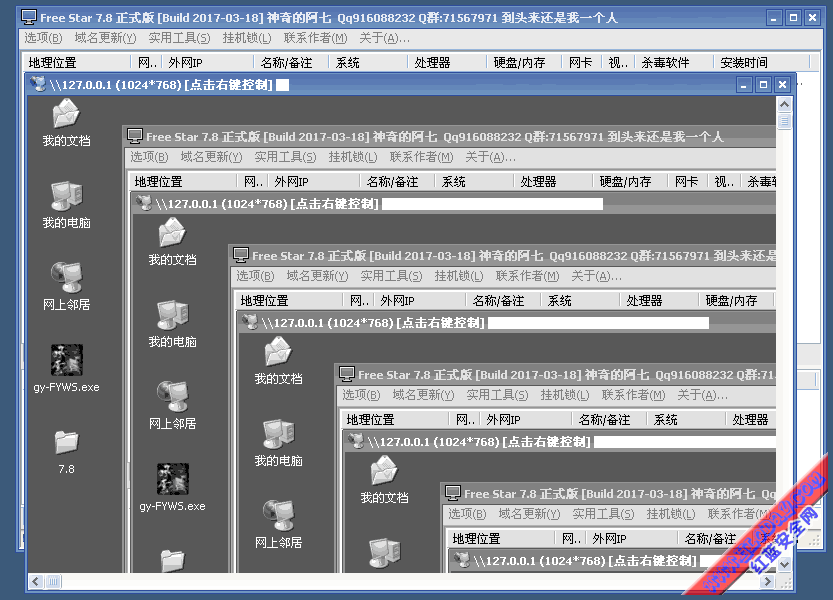The width and height of the screenshot is (833, 600).
Task: Open 挂机锁(L) in the second-level Free Star window
Action: pyautogui.click(x=353, y=157)
